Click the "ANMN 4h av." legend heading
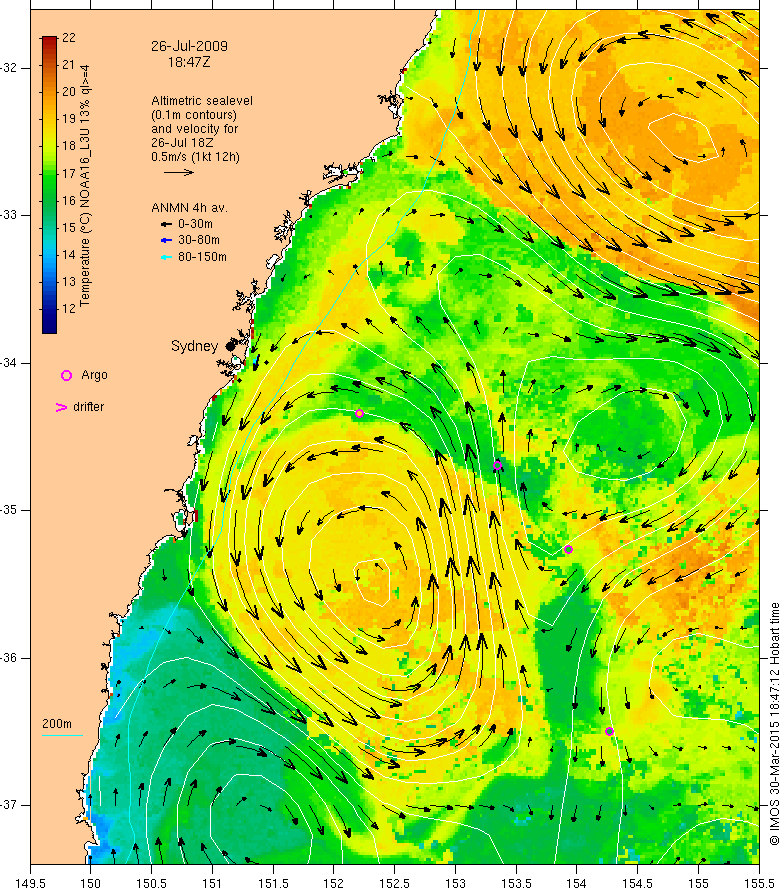This screenshot has height=890, width=780. [189, 208]
